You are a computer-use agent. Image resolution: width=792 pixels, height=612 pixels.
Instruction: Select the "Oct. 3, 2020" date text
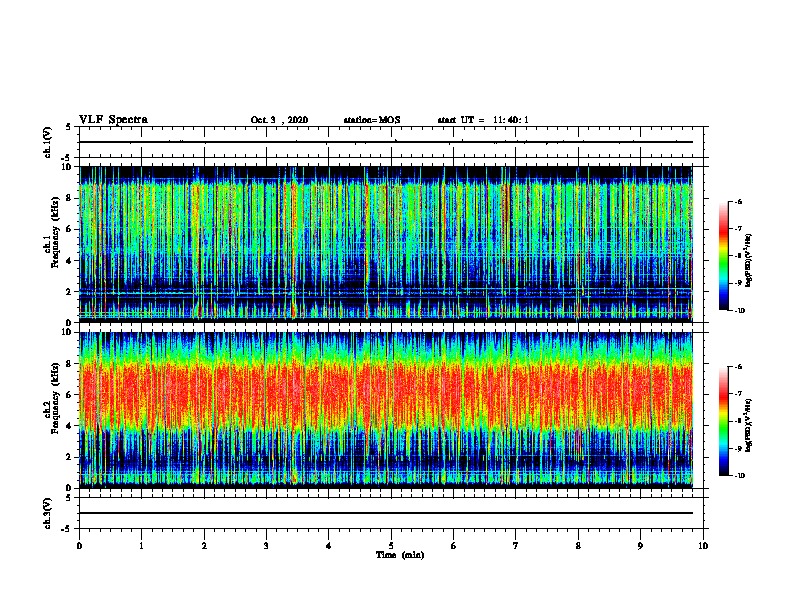[x=279, y=120]
